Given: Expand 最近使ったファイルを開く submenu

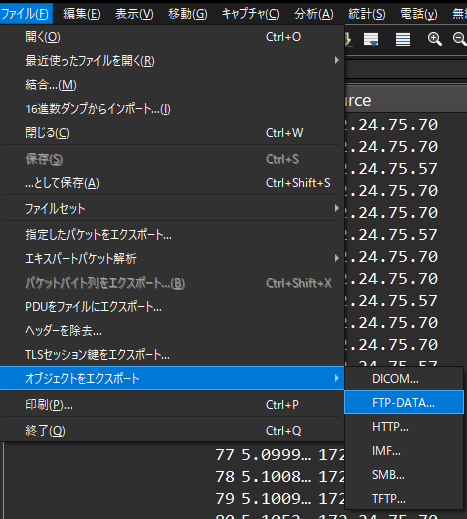Looking at the screenshot, I should (172, 61).
